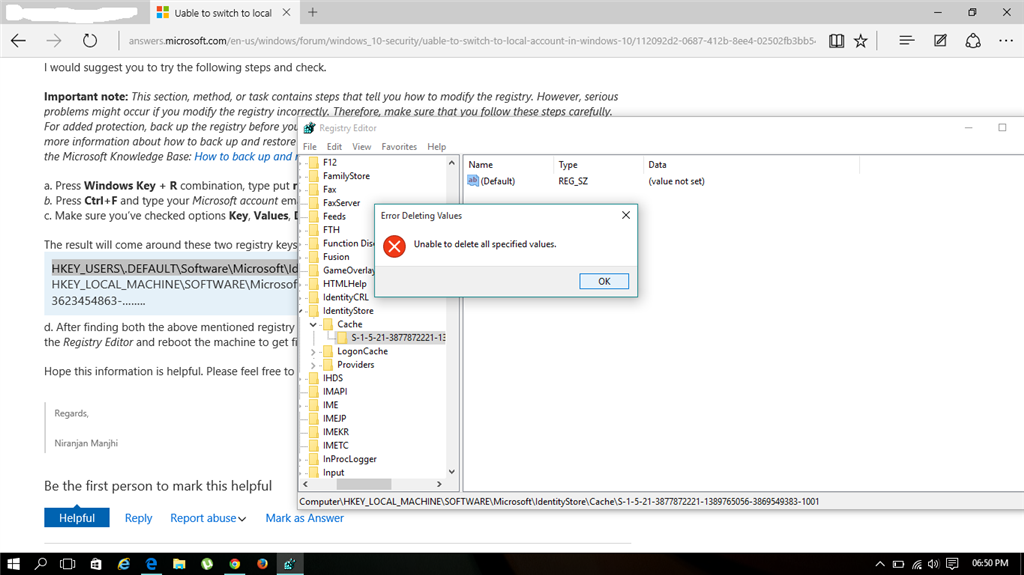Open Windows Store from the taskbar

pyautogui.click(x=96, y=563)
